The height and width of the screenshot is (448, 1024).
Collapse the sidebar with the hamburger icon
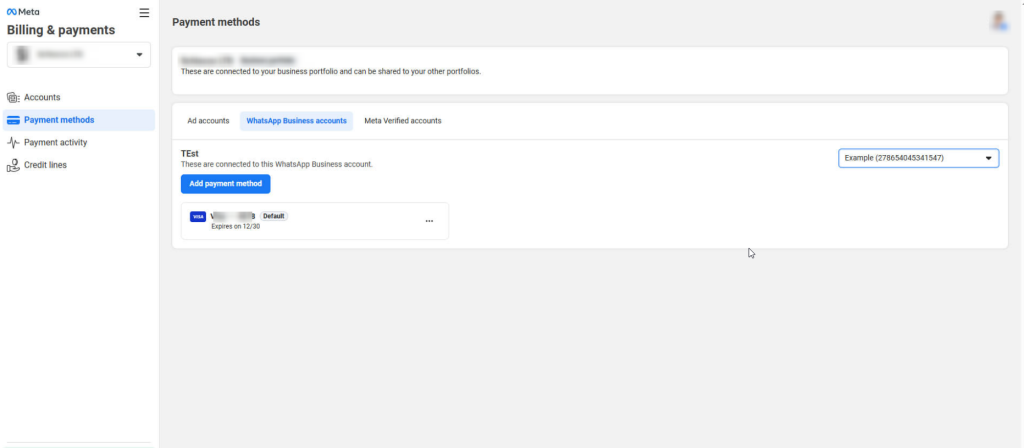pos(144,13)
